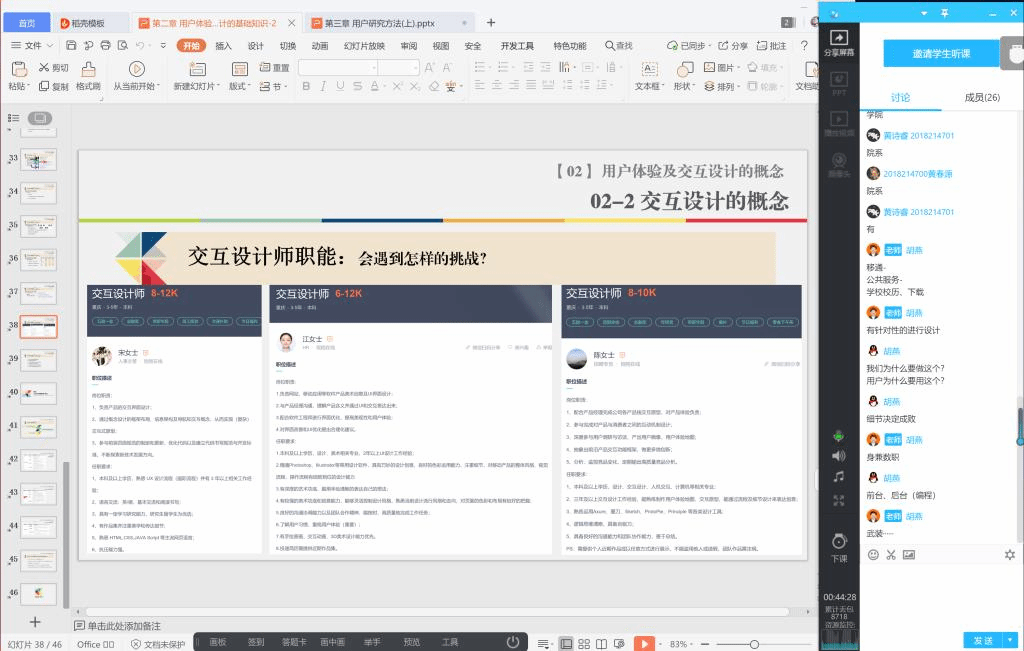Open the emoji picker in the chat

873,554
